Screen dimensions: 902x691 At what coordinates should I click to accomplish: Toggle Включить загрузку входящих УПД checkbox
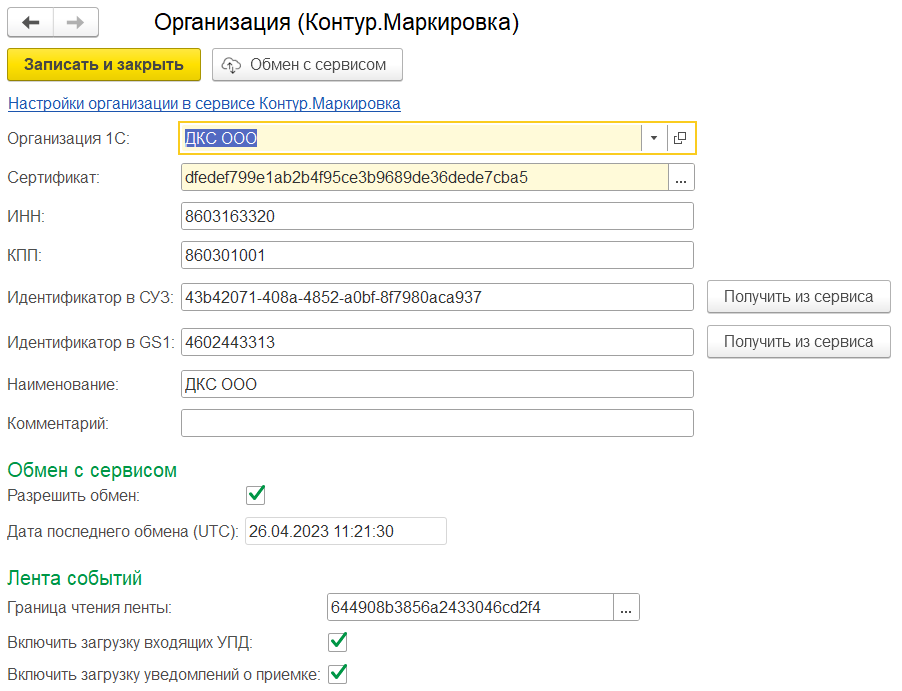(338, 642)
